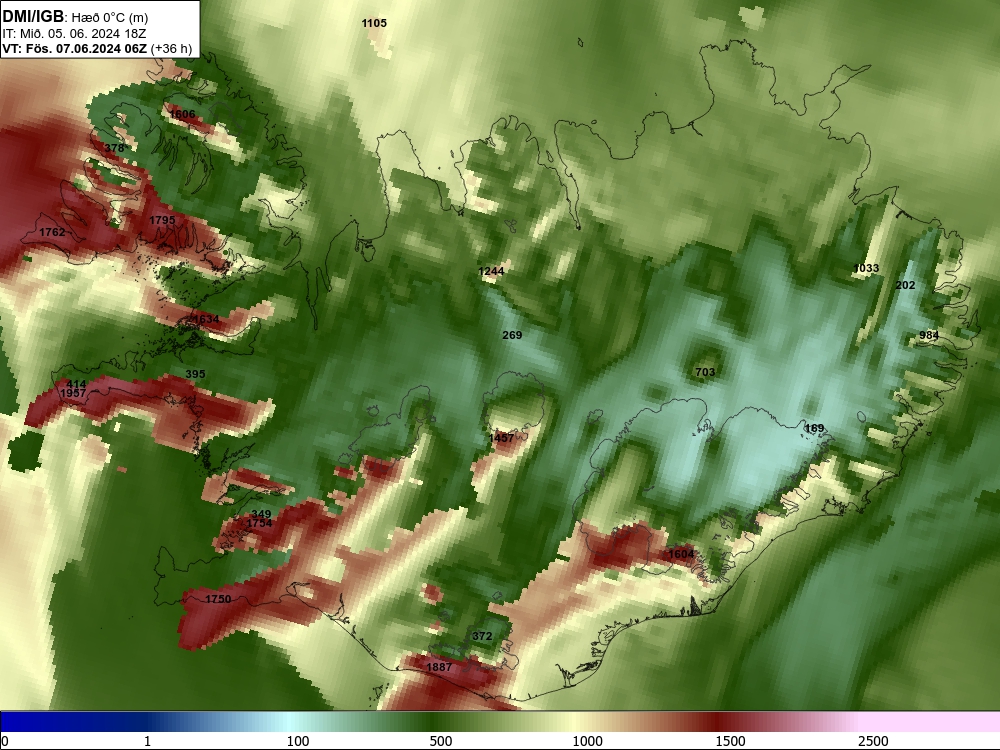This screenshot has width=1000, height=750.
Task: Click the color scale tick label 2500
Action: (873, 741)
